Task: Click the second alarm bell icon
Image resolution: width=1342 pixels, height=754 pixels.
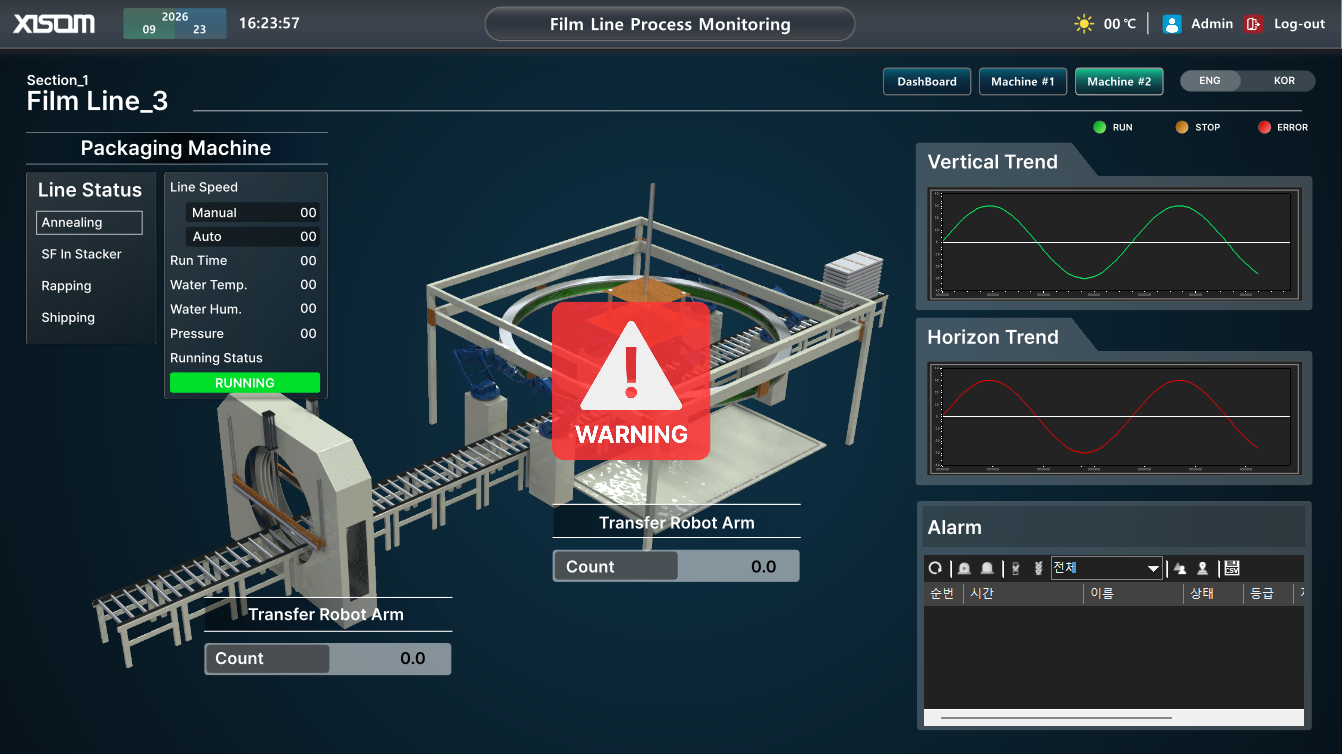Action: [x=987, y=568]
